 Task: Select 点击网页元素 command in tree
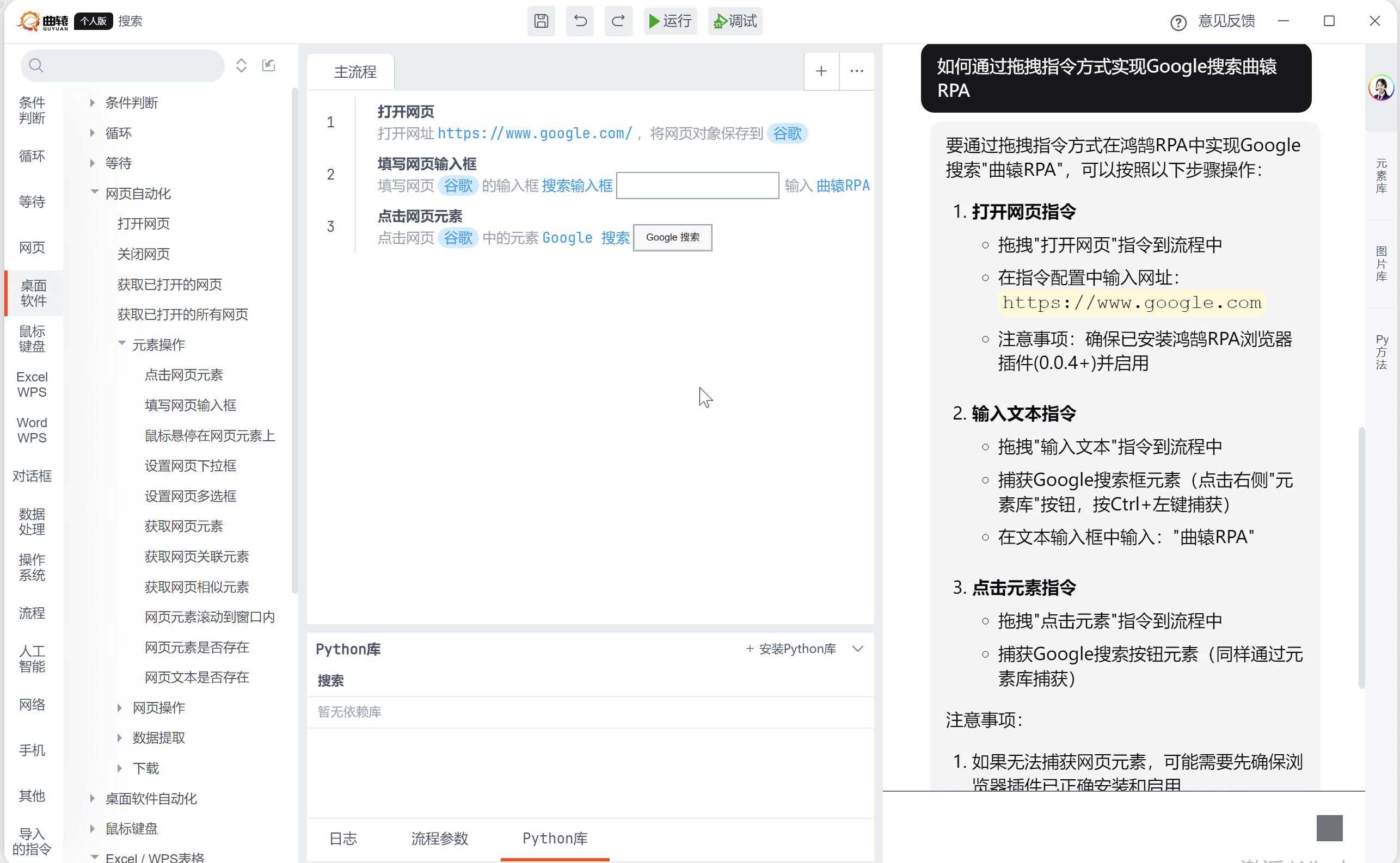pyautogui.click(x=183, y=374)
